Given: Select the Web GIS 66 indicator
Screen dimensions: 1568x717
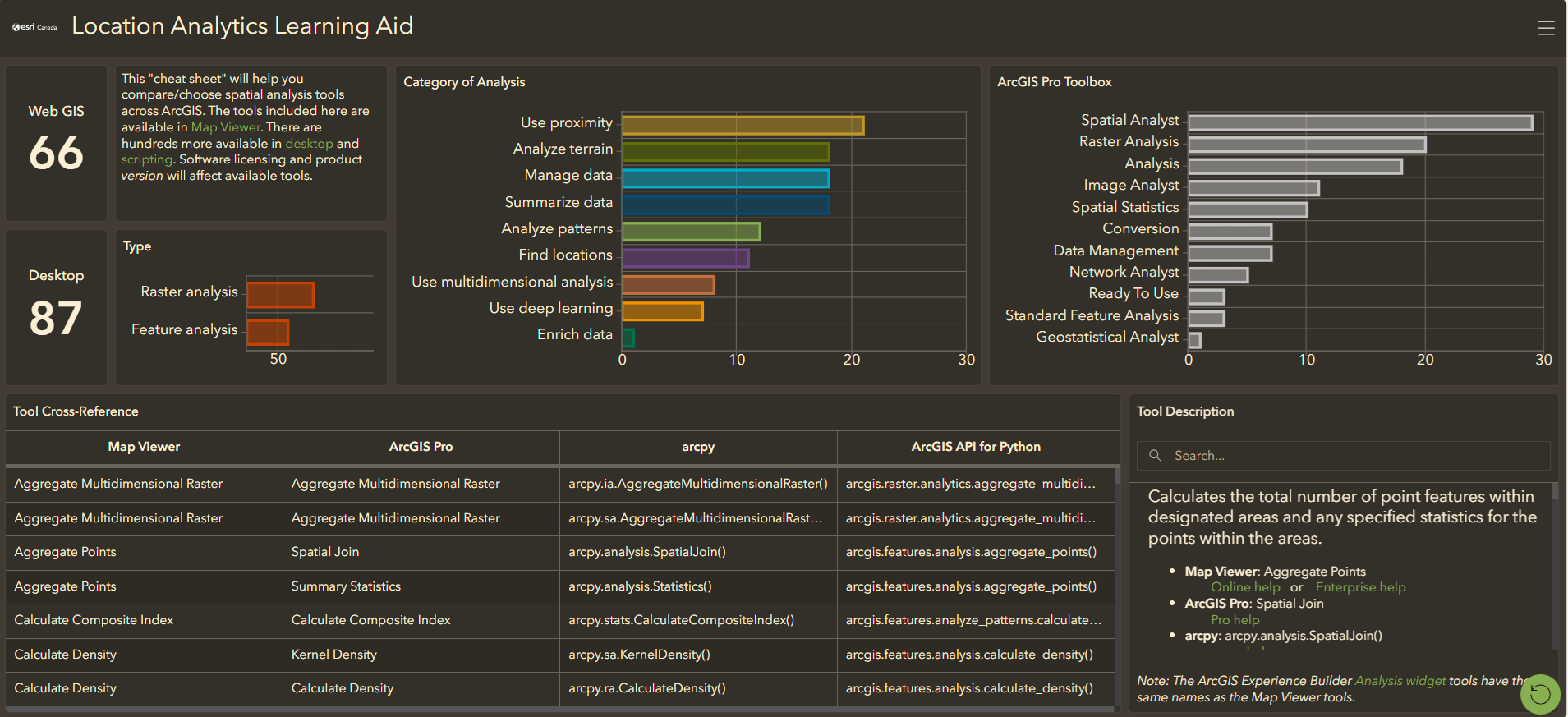Looking at the screenshot, I should coord(56,143).
